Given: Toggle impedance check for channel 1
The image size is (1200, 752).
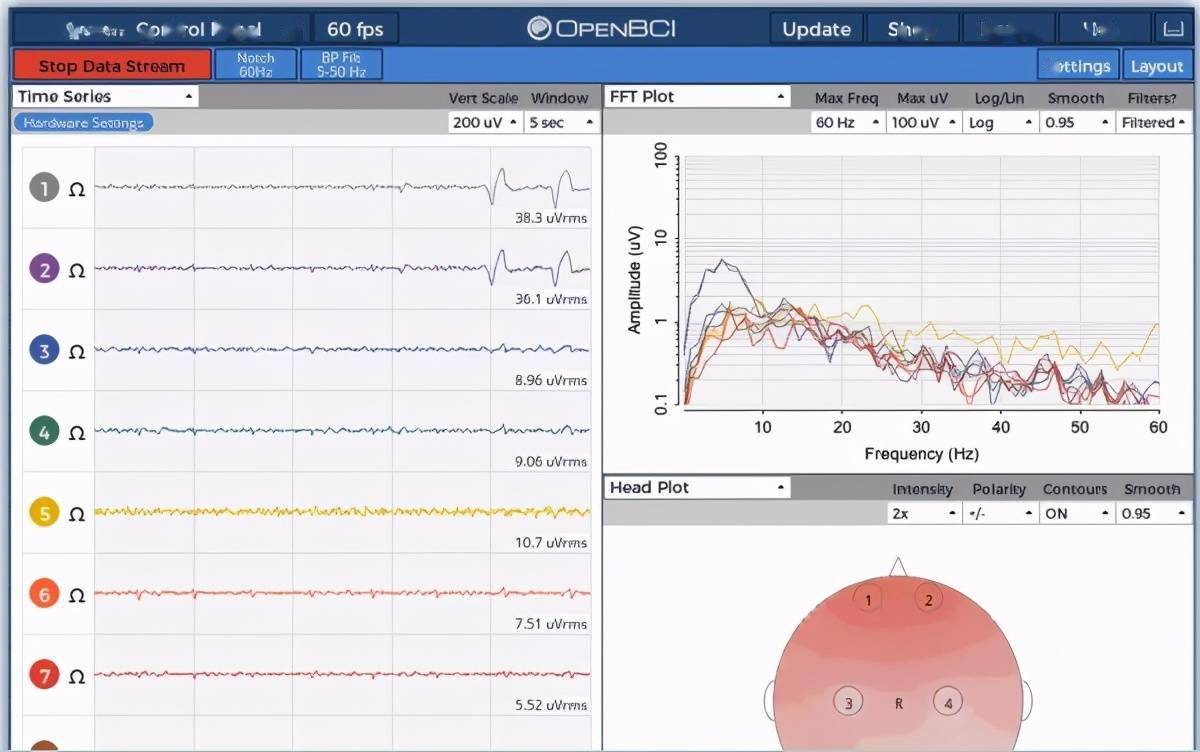Looking at the screenshot, I should [77, 188].
